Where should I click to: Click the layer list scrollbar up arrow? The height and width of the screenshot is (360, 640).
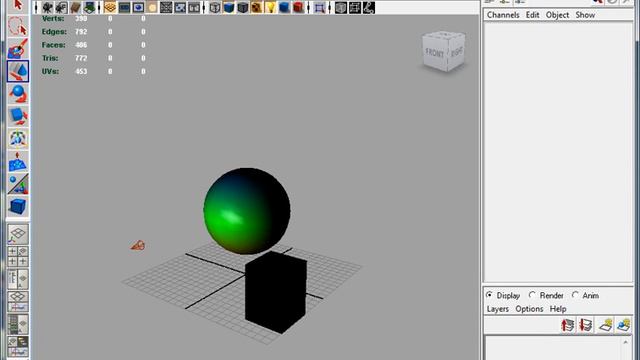tap(625, 342)
